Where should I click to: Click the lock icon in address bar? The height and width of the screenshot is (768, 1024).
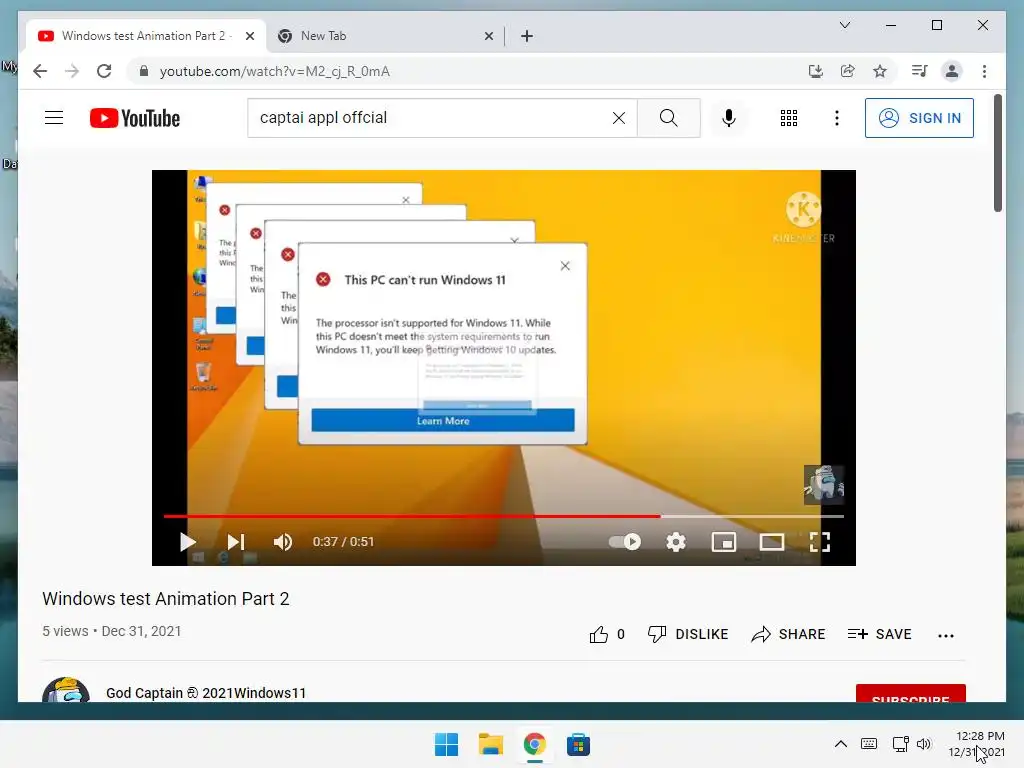(x=144, y=71)
